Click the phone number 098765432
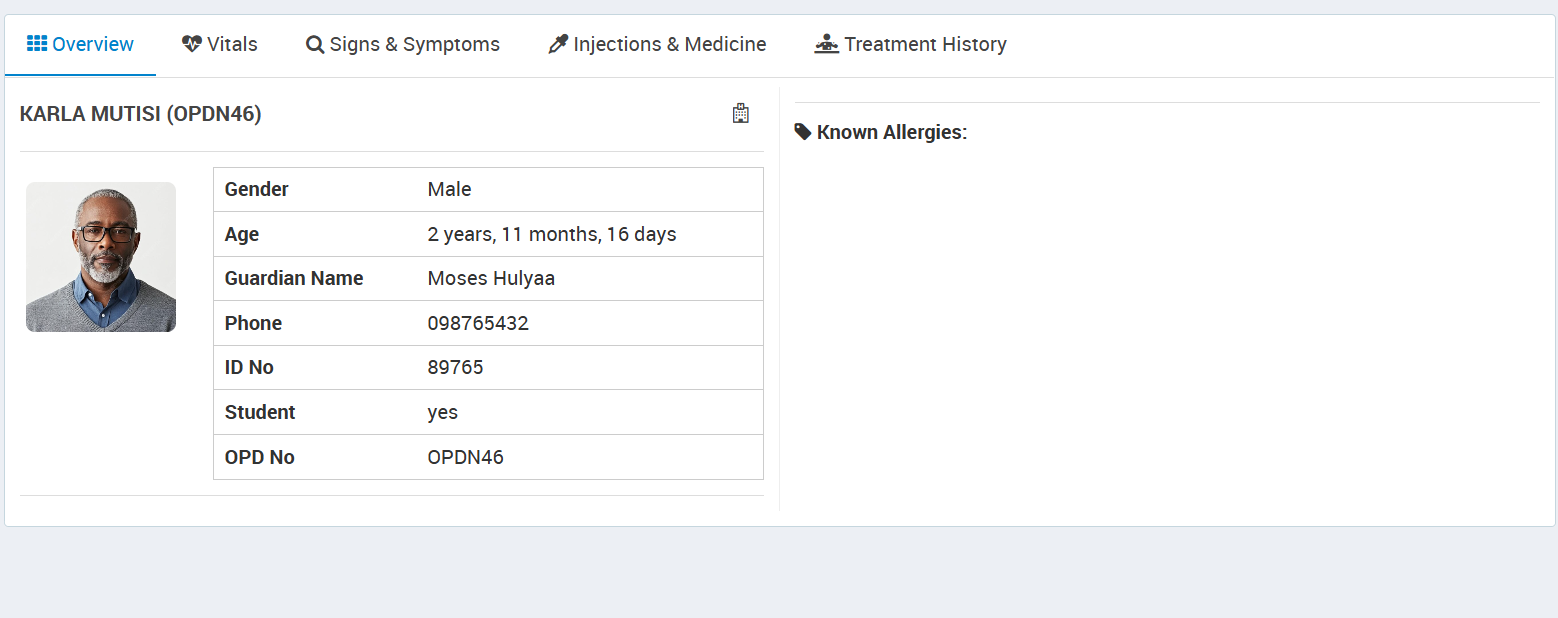 click(x=478, y=323)
